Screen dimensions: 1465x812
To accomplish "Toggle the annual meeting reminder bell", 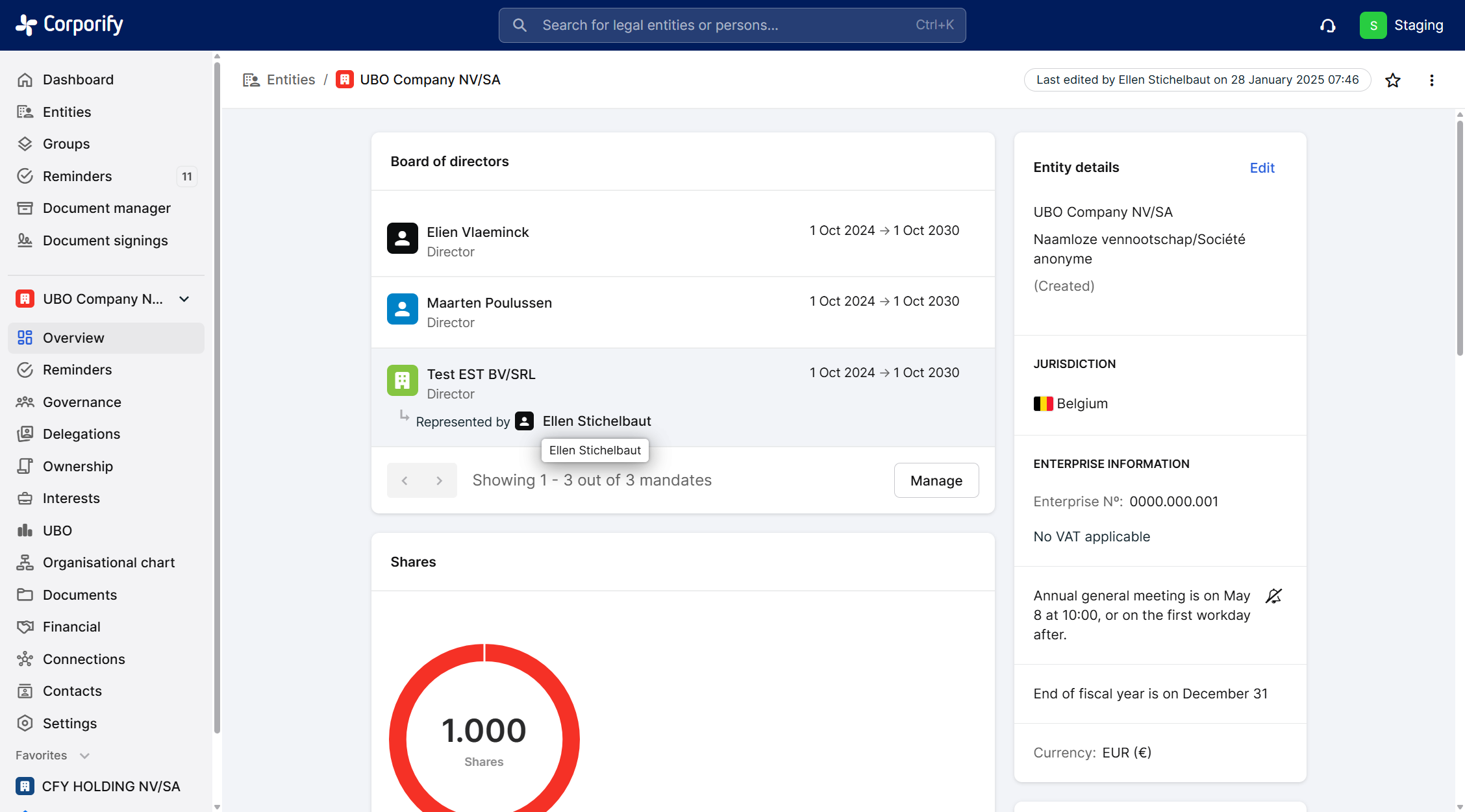I will (1273, 596).
